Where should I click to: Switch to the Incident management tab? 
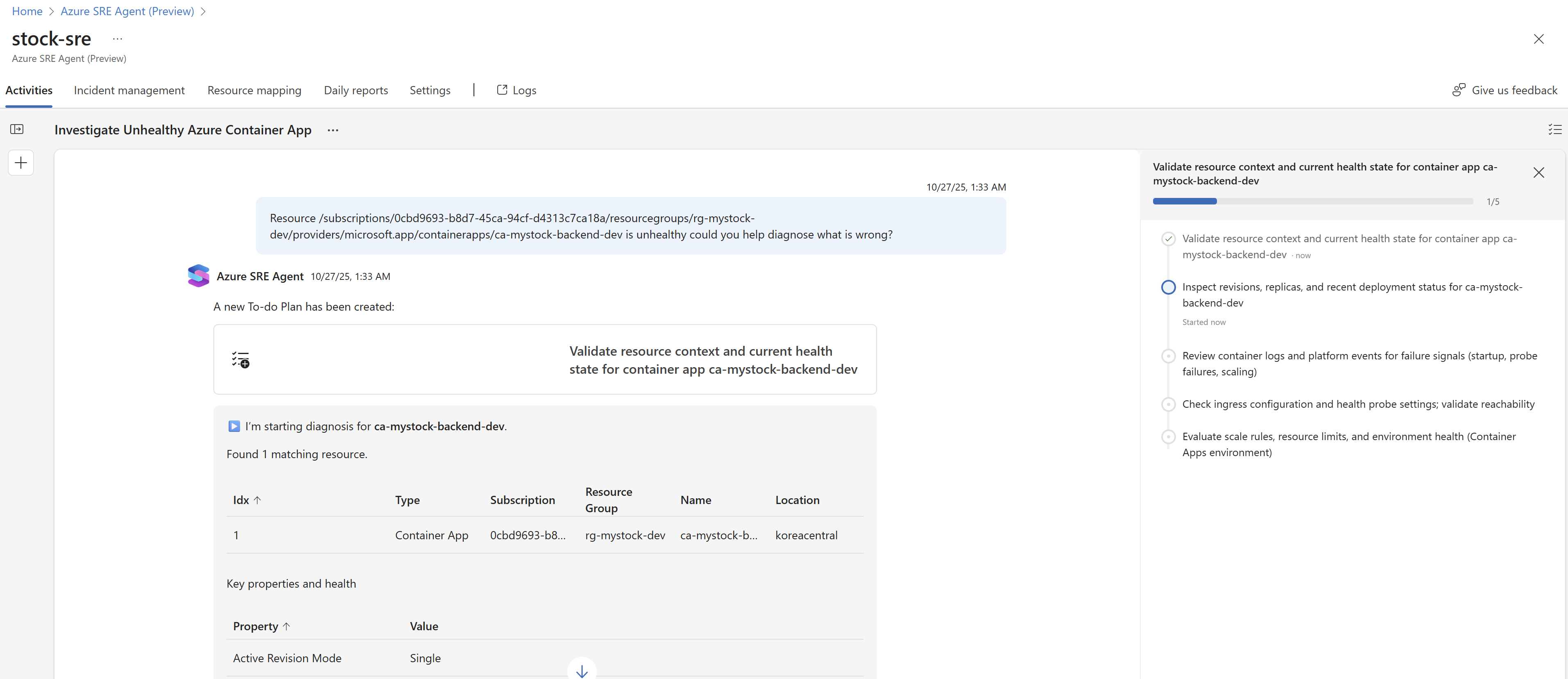click(x=129, y=90)
